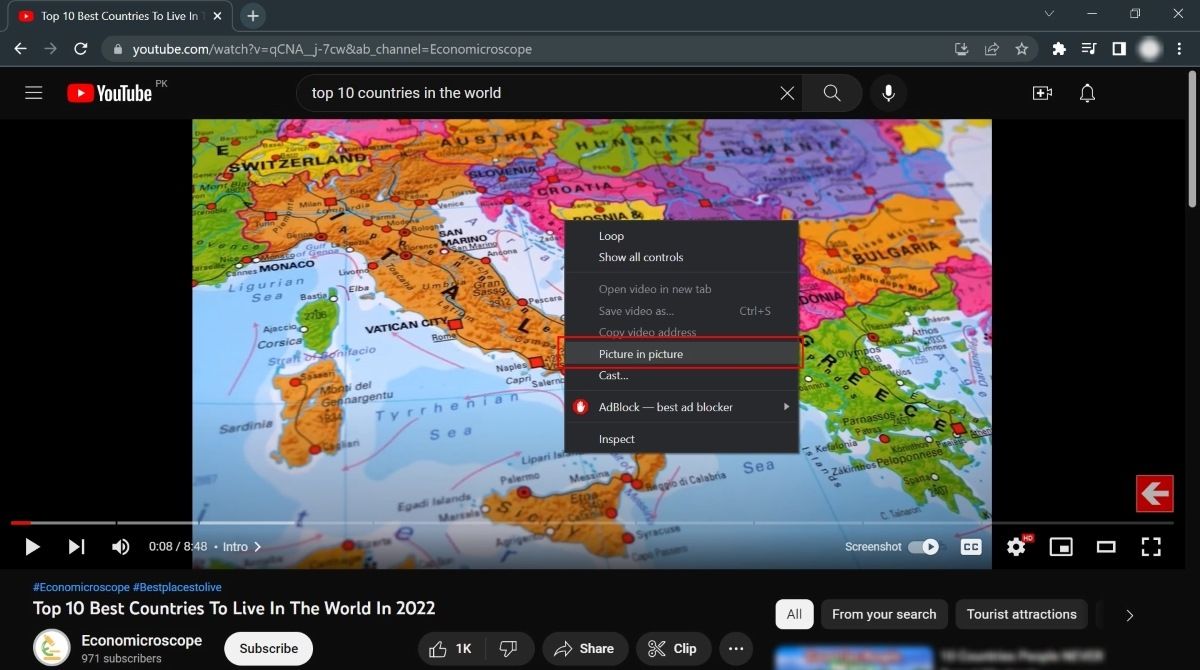Image resolution: width=1200 pixels, height=670 pixels.
Task: Expand the AdBlock submenu
Action: (x=786, y=406)
